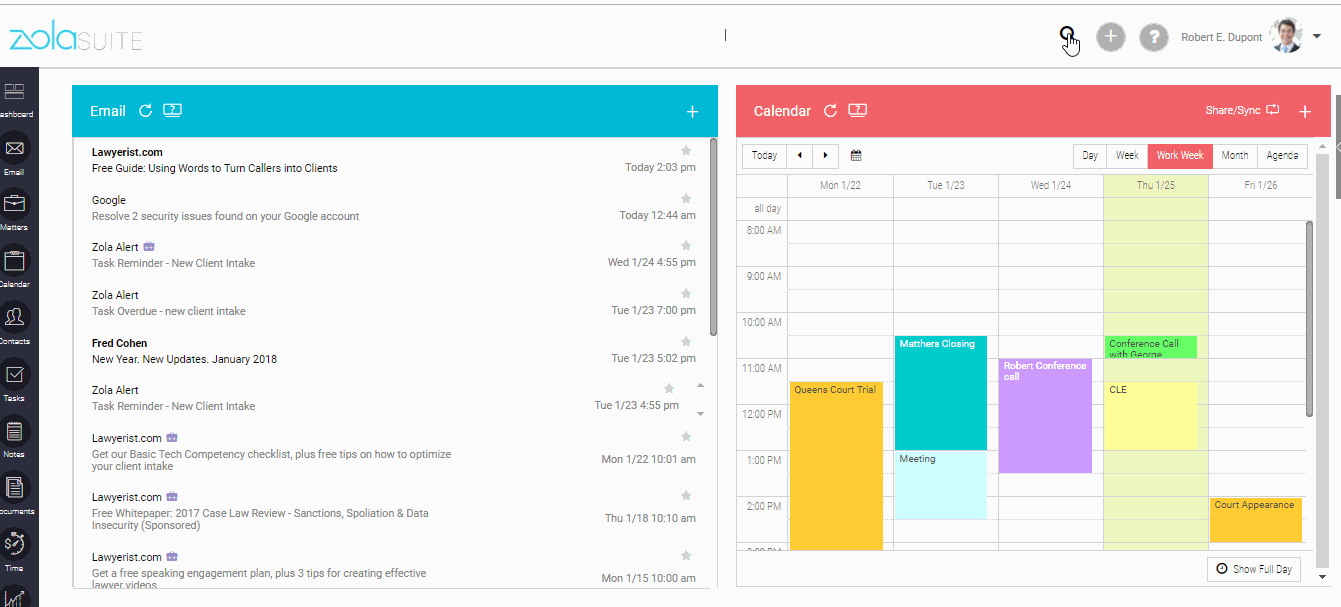
Task: Star the Fred Cohen email
Action: [x=686, y=341]
